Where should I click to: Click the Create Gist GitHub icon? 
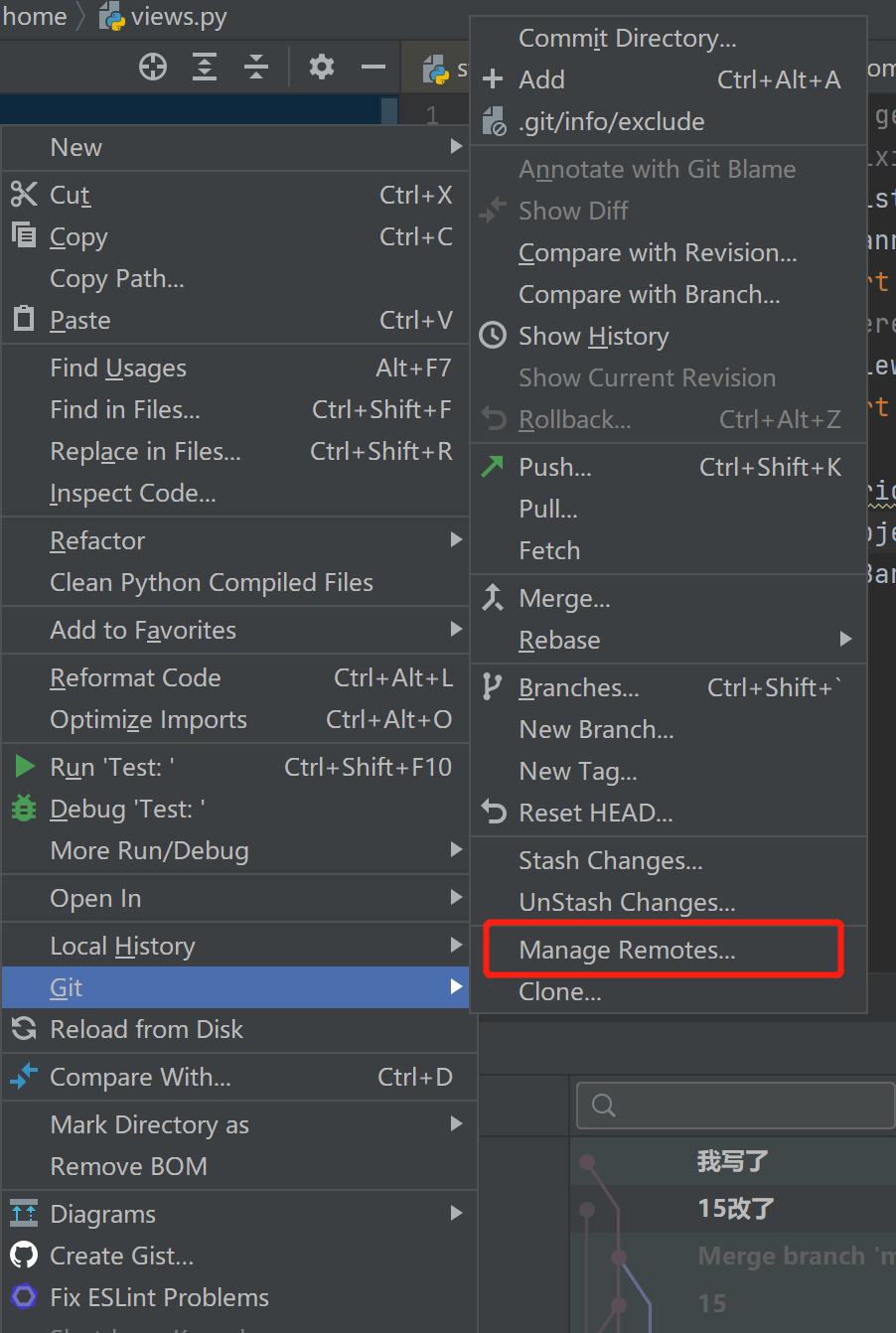coord(24,1256)
